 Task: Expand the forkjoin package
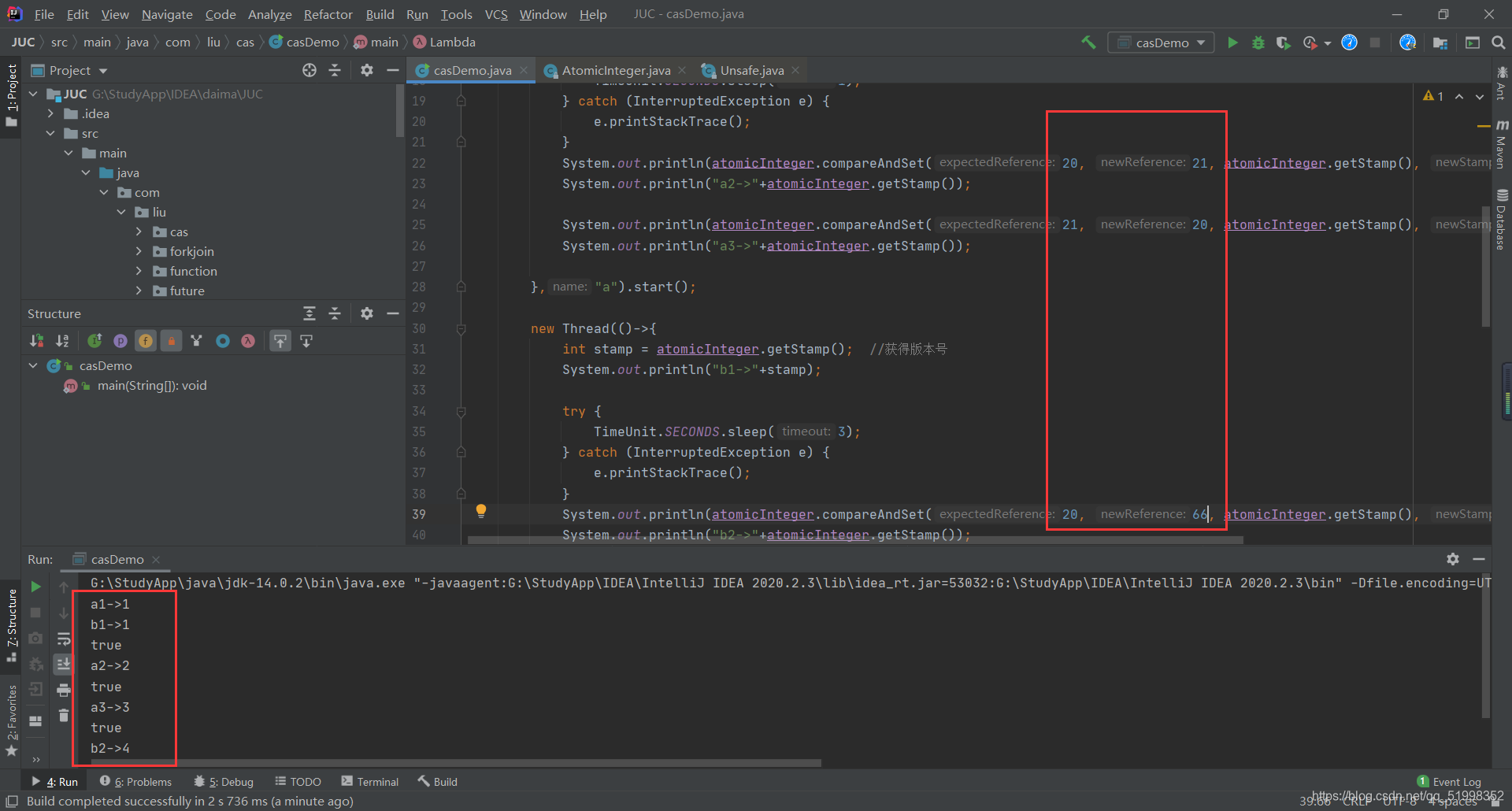[139, 251]
